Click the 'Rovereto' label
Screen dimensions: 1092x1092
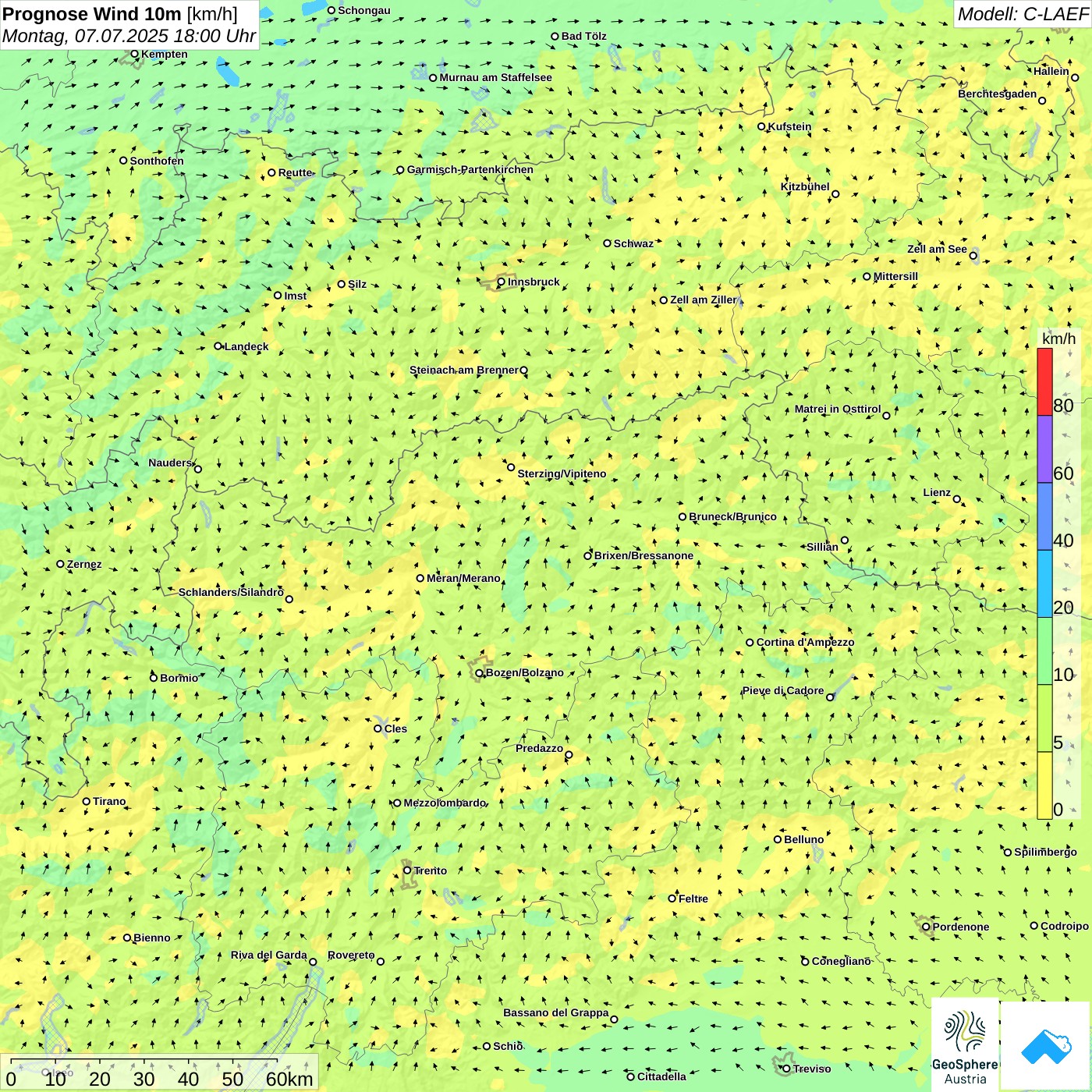351,955
